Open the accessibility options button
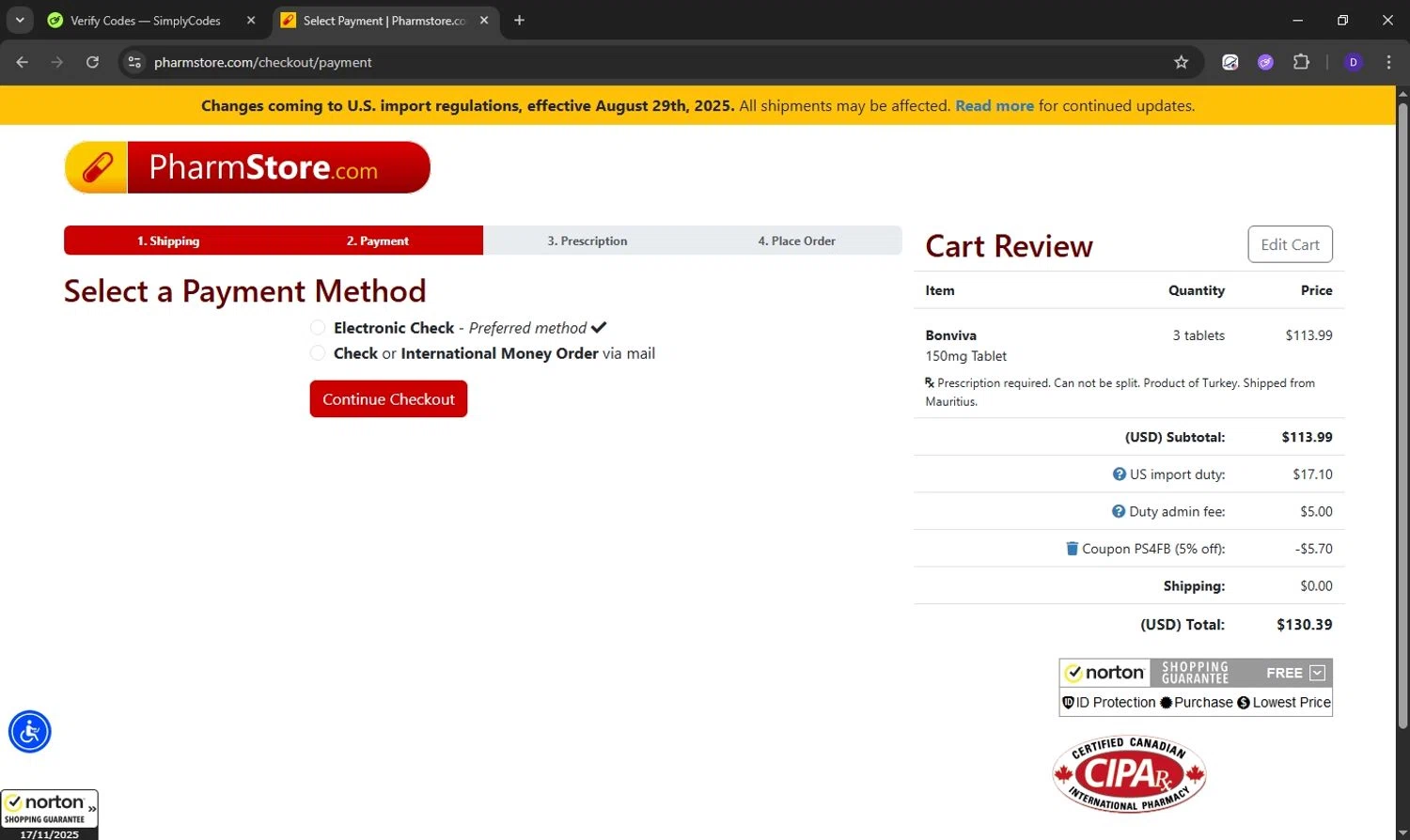Image resolution: width=1410 pixels, height=840 pixels. coord(30,732)
